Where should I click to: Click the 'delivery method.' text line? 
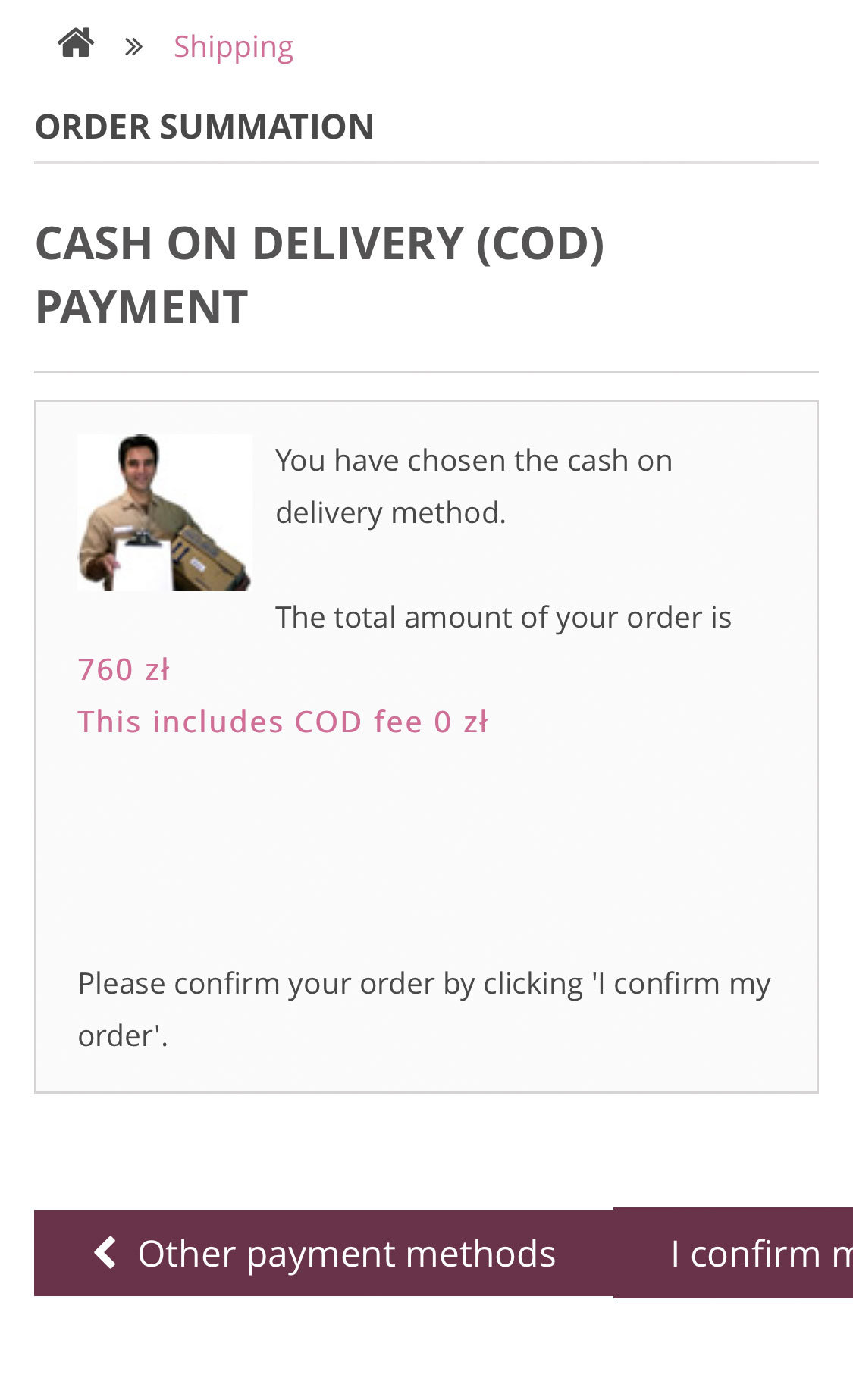pyautogui.click(x=390, y=513)
